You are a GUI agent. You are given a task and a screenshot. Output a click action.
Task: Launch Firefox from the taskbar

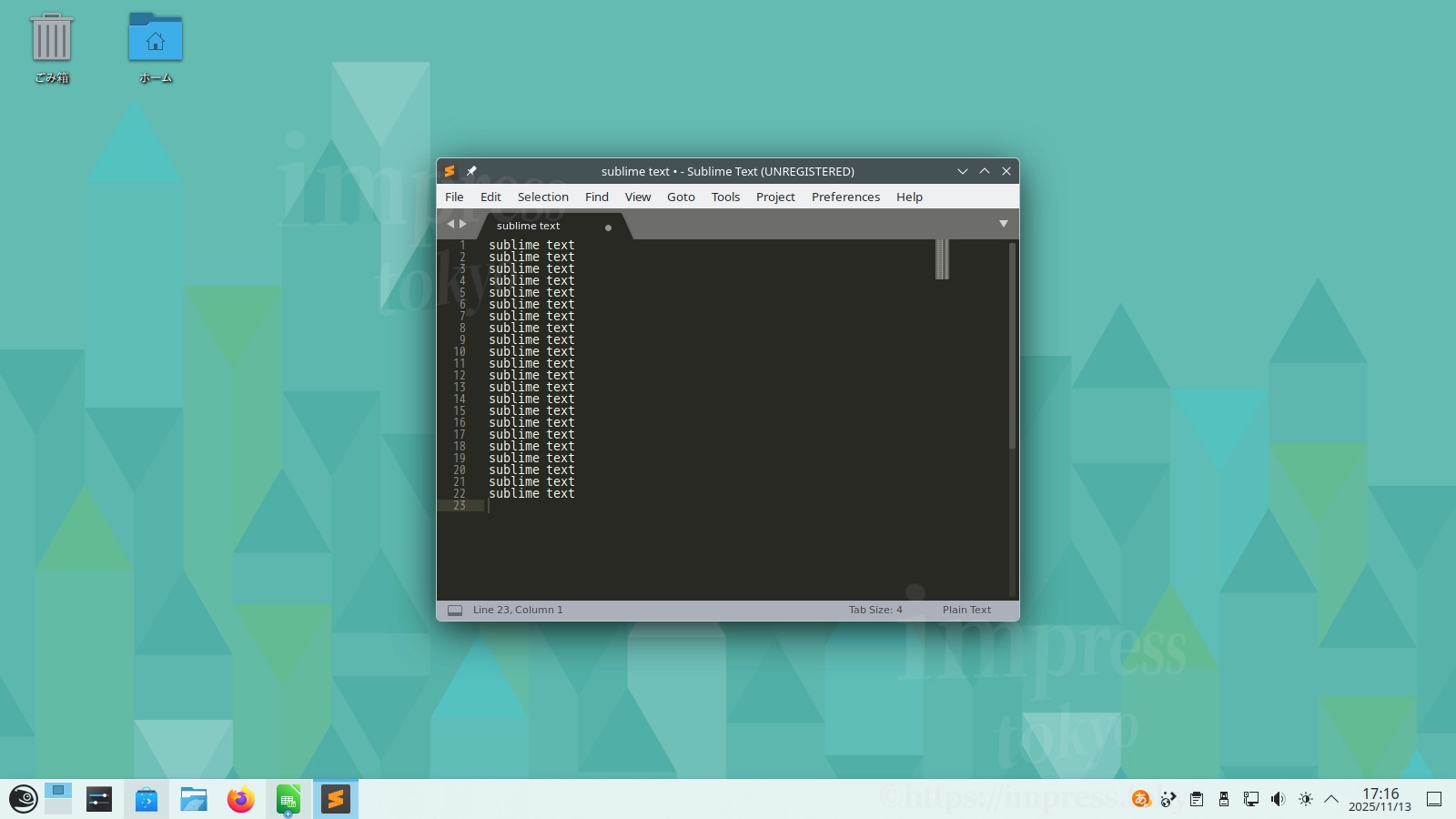(241, 799)
